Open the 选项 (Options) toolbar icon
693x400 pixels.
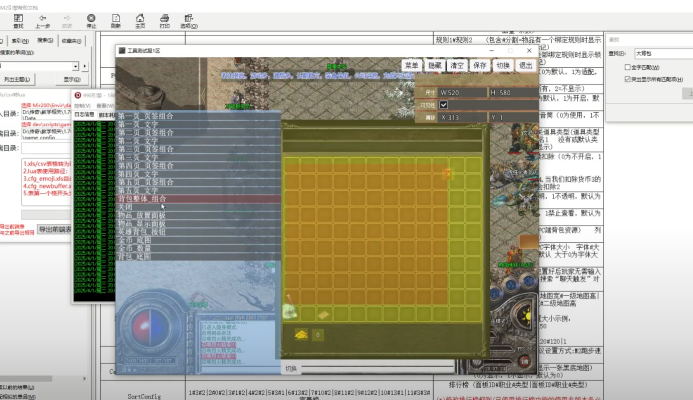pyautogui.click(x=188, y=16)
